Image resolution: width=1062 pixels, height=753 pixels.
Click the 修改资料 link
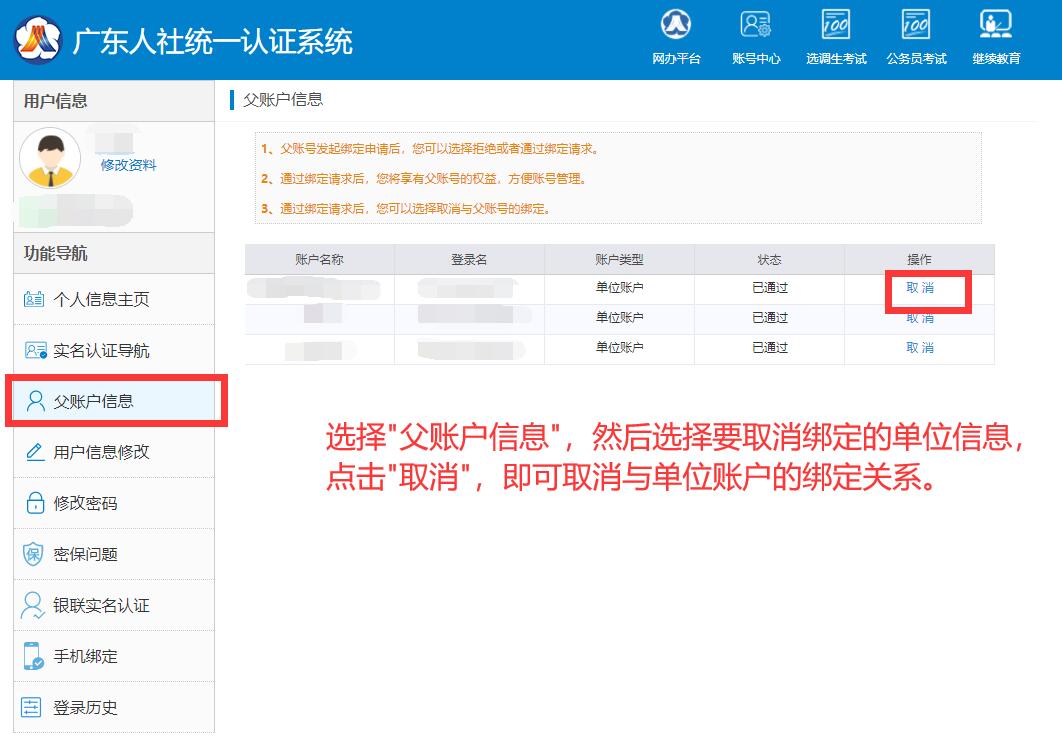128,165
